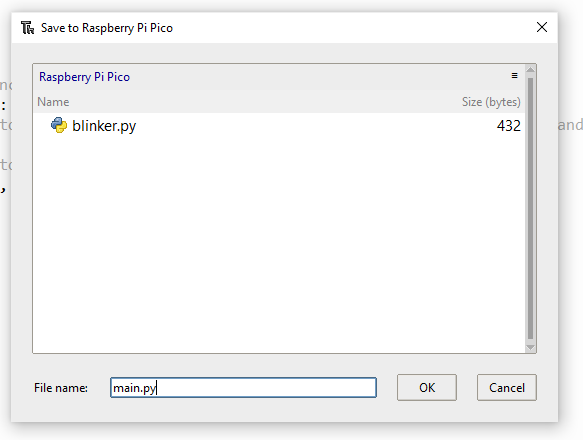Open the hamburger menu beside Raspberry Pi Pico
This screenshot has height=440, width=583.
click(x=514, y=76)
